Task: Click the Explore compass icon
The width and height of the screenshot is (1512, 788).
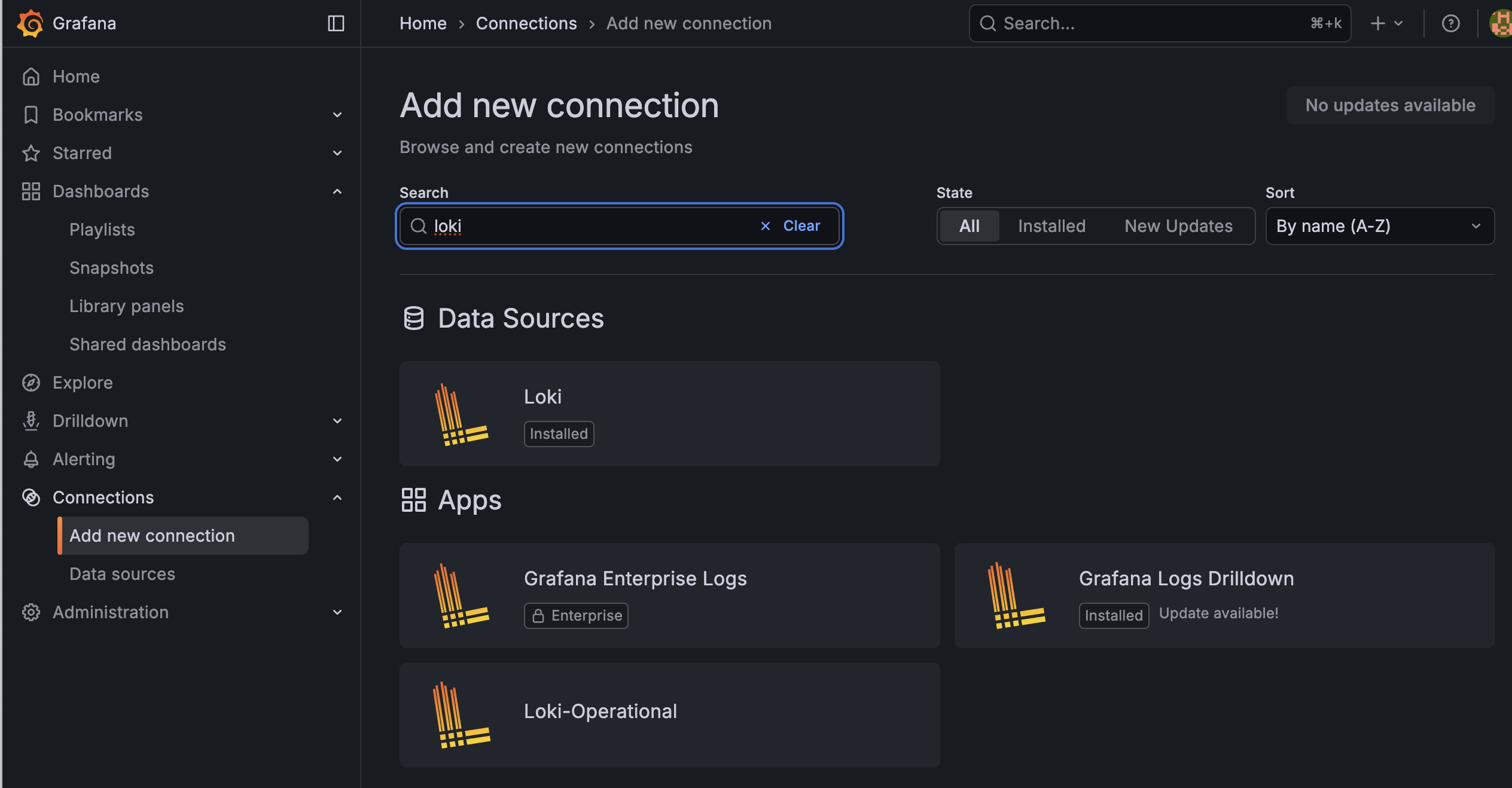Action: 31,383
